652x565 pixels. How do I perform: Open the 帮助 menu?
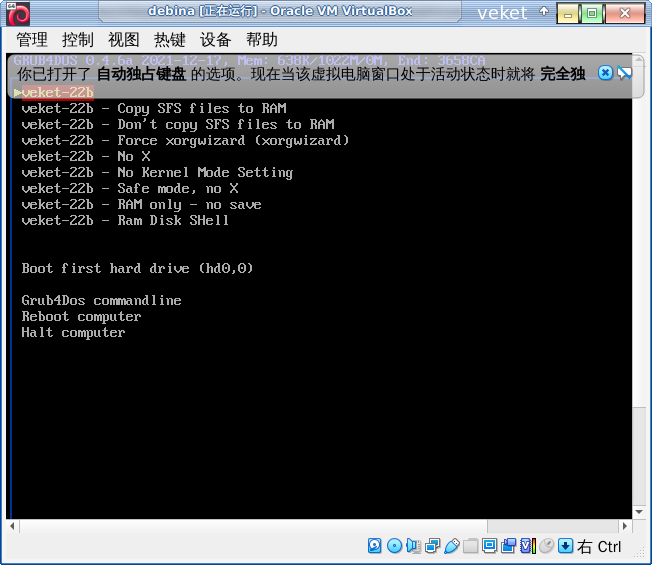coord(262,40)
